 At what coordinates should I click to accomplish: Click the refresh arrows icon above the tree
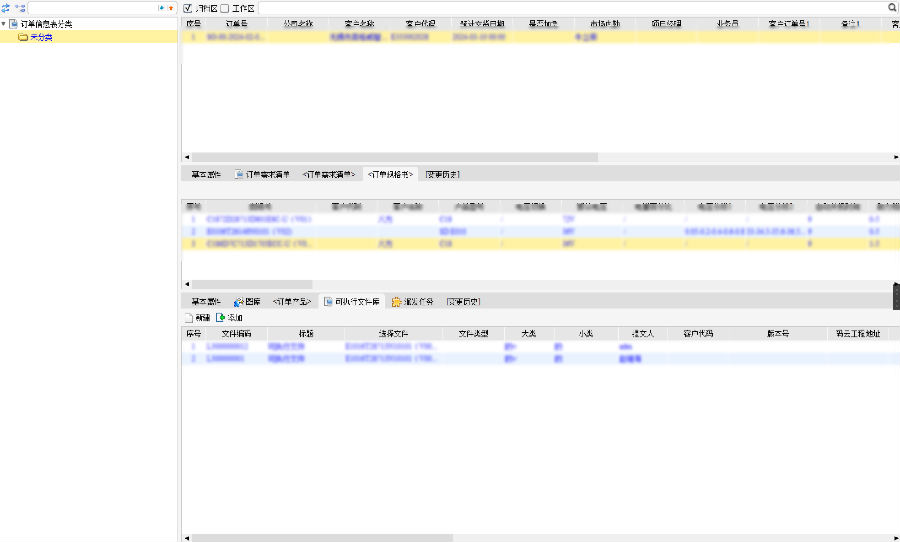pos(6,7)
